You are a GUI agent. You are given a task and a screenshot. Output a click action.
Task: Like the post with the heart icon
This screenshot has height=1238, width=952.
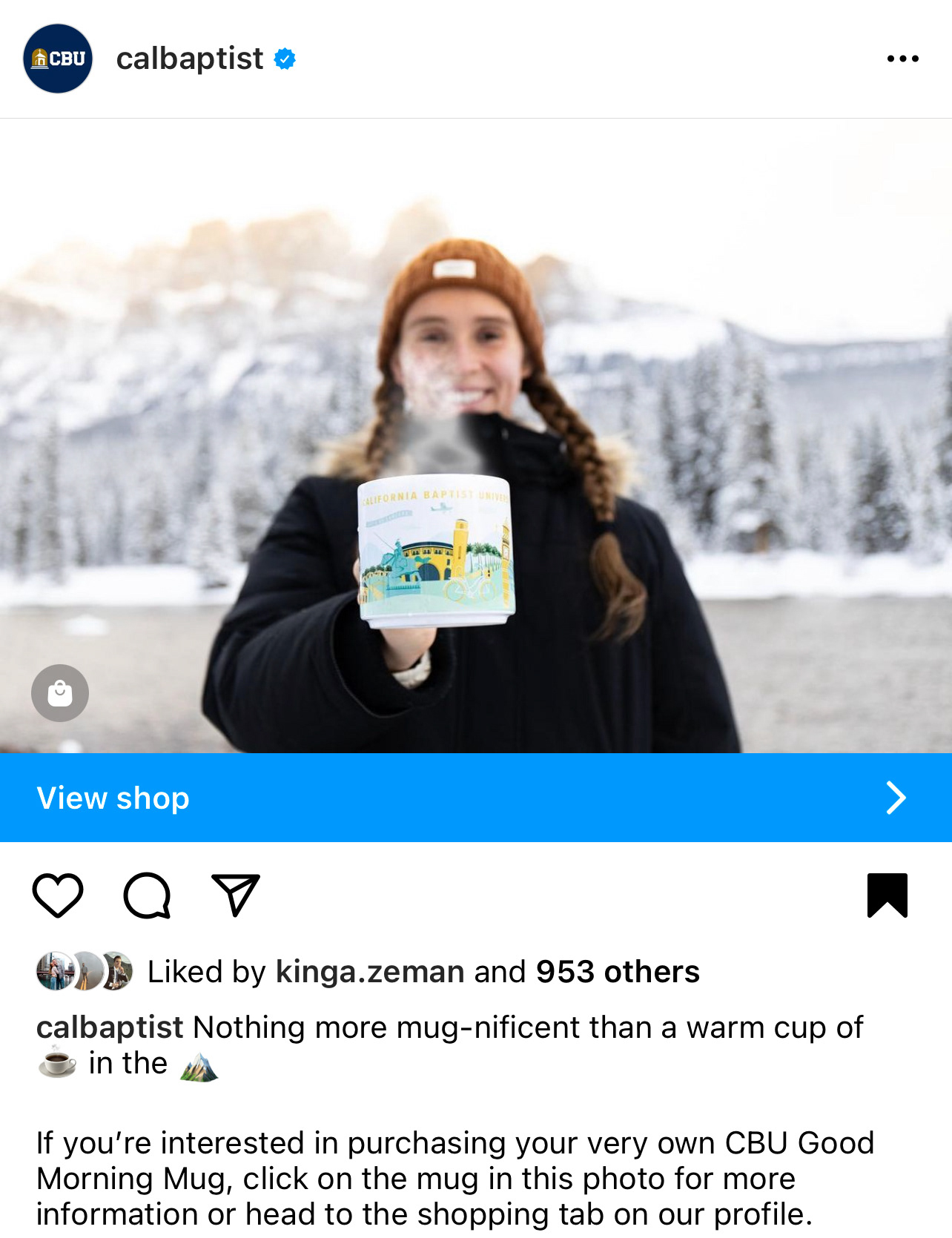click(58, 895)
